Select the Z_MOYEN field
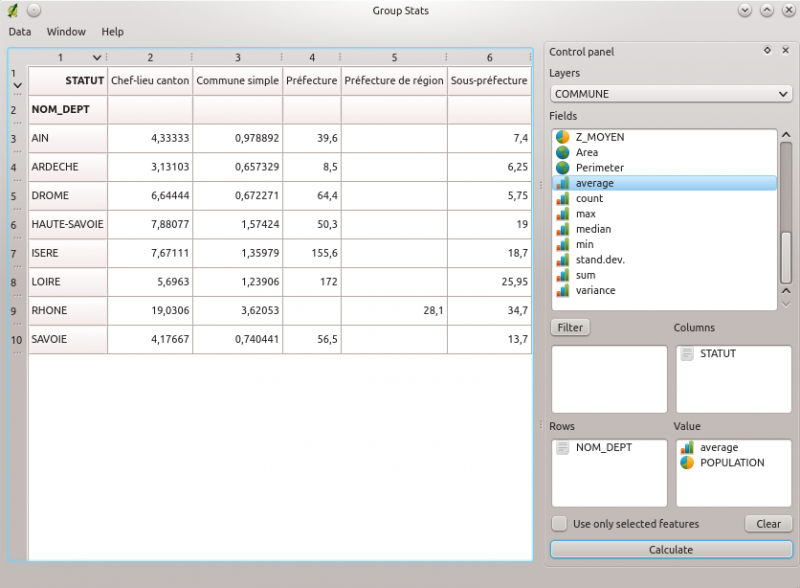The width and height of the screenshot is (800, 588). point(600,137)
